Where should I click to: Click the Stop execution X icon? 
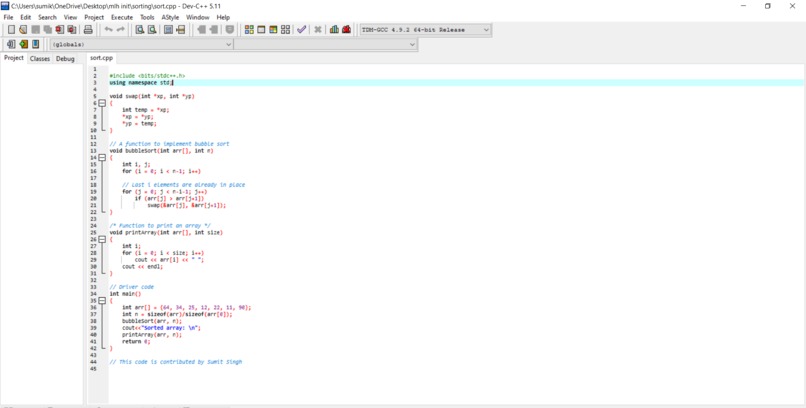point(318,30)
